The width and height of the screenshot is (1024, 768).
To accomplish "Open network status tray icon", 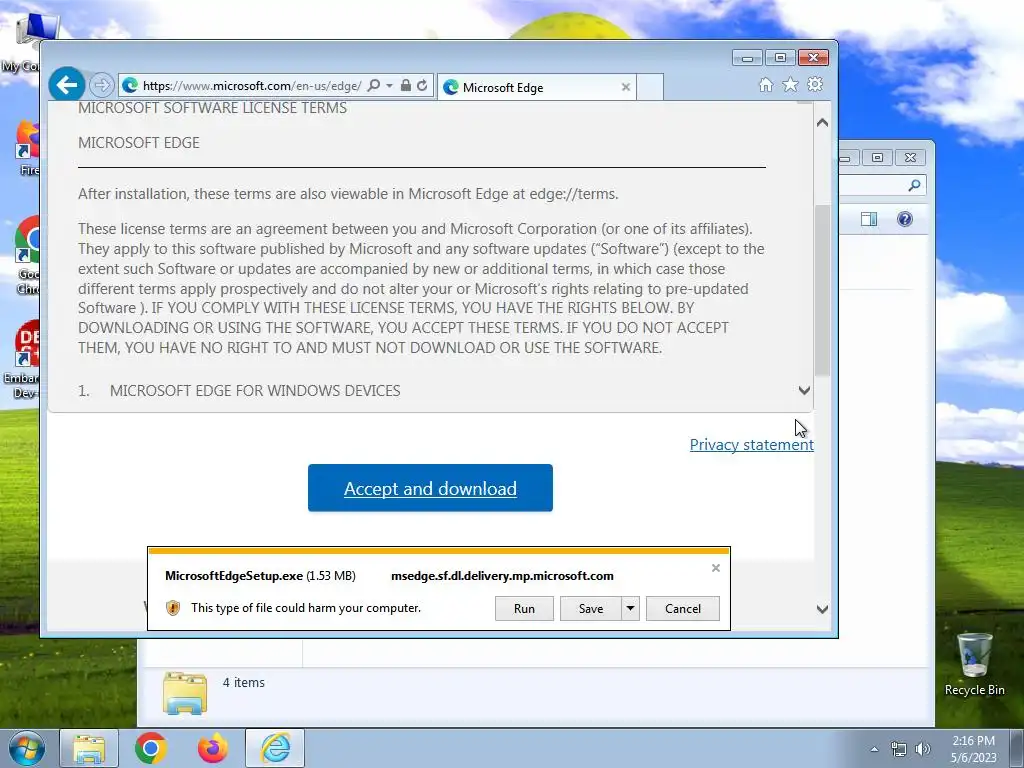I will 899,749.
